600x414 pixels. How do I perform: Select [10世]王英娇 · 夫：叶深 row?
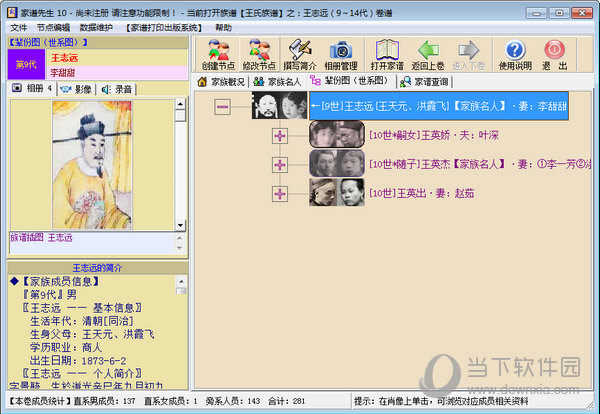[x=434, y=135]
